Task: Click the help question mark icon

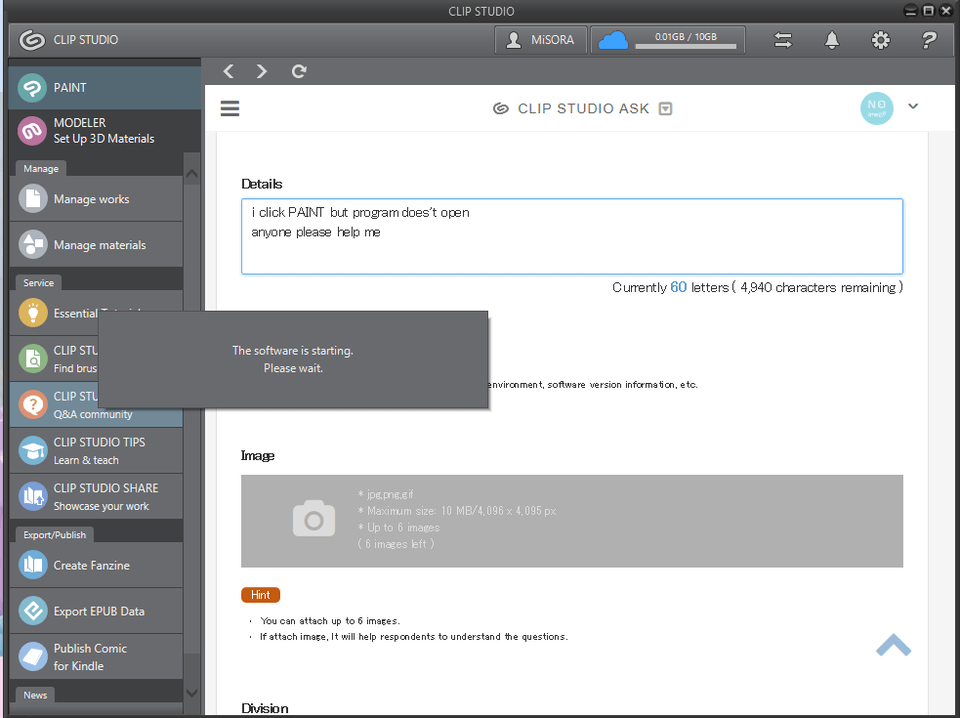Action: point(929,40)
